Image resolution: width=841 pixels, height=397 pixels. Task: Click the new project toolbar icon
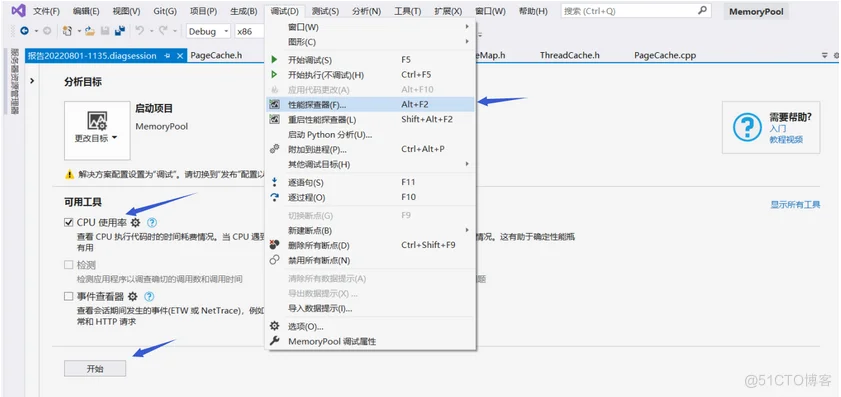point(67,31)
